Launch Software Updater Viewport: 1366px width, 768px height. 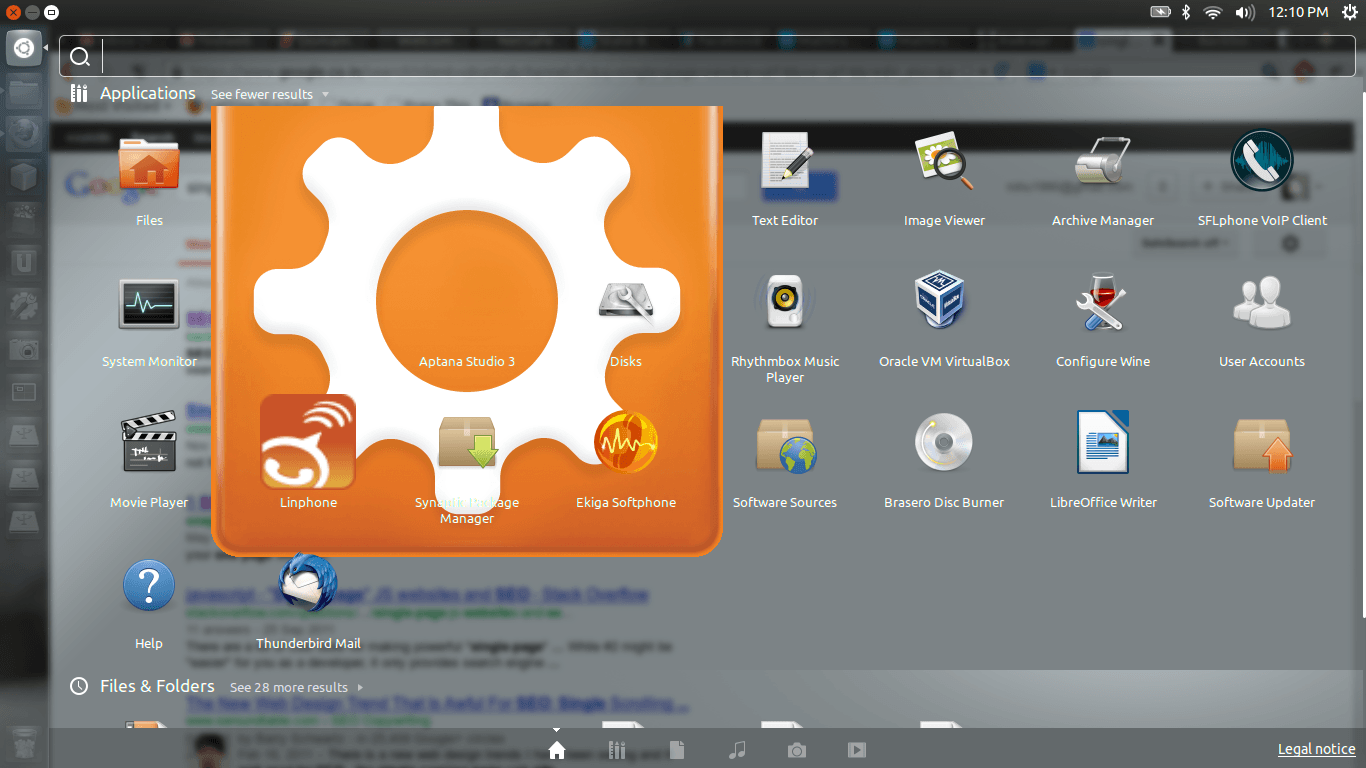(x=1262, y=444)
